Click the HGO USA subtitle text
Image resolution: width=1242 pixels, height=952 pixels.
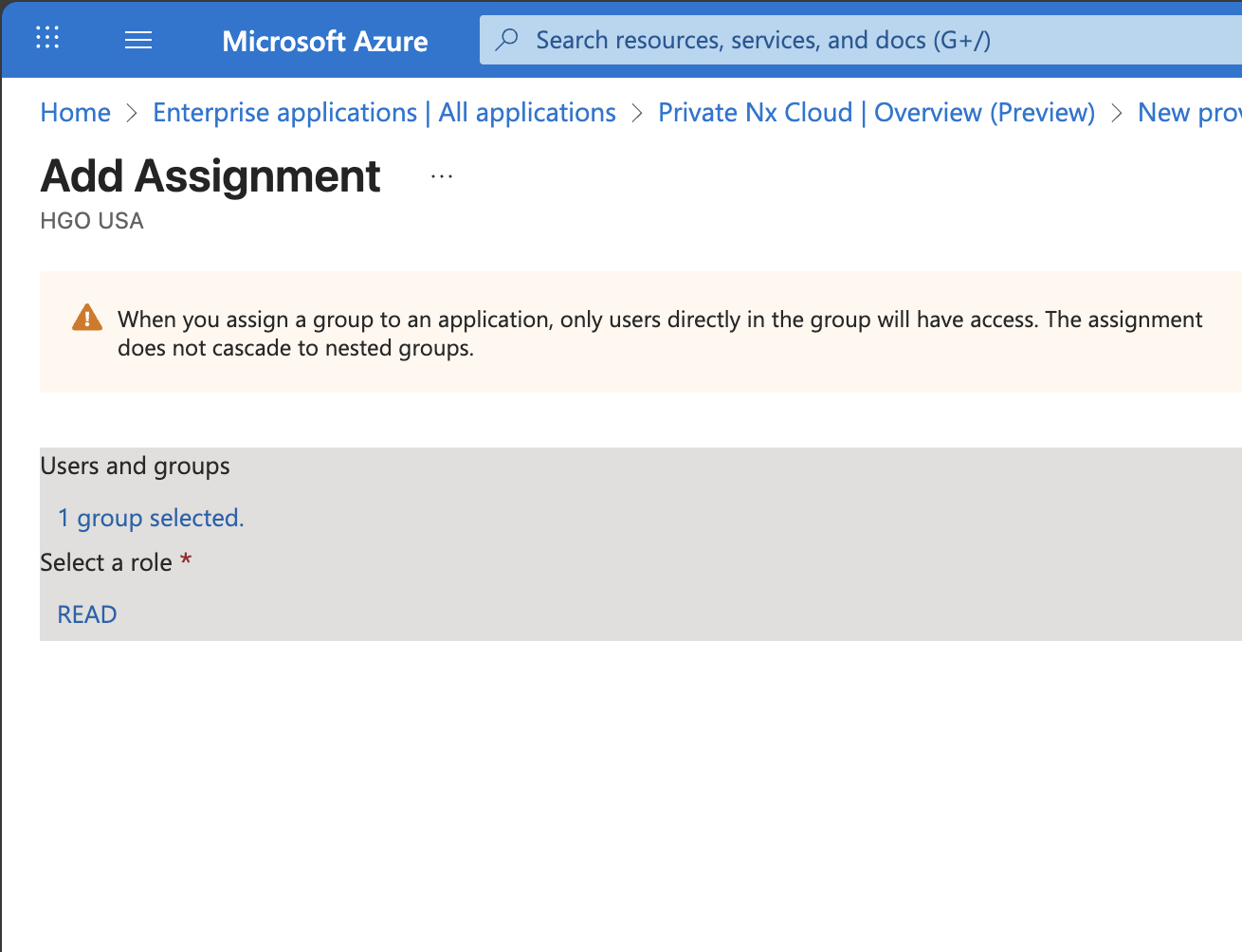point(92,221)
